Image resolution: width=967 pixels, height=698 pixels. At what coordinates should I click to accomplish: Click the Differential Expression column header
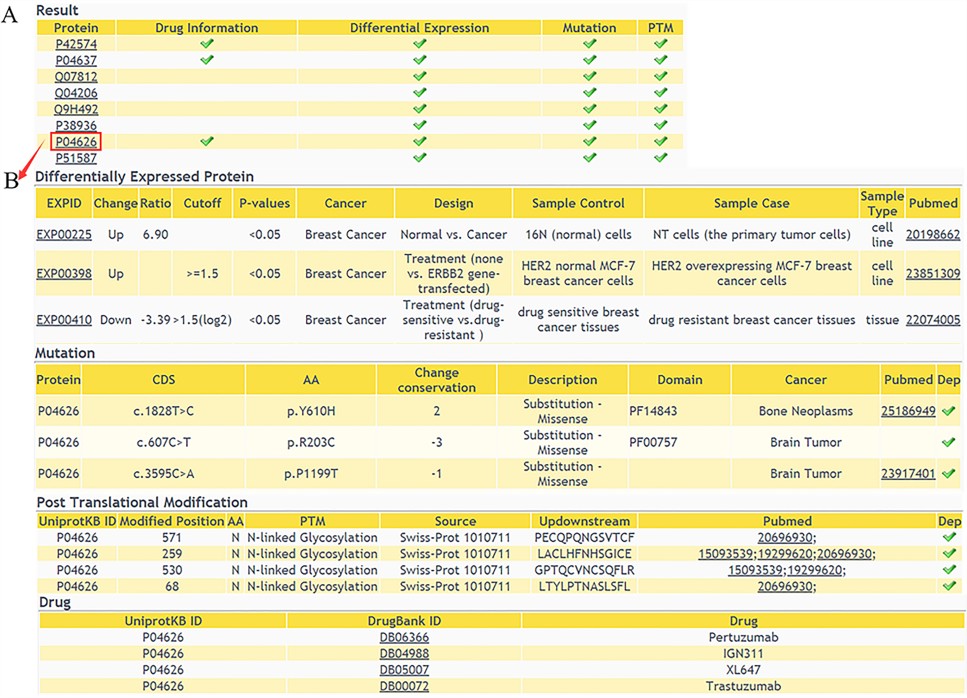pos(419,28)
